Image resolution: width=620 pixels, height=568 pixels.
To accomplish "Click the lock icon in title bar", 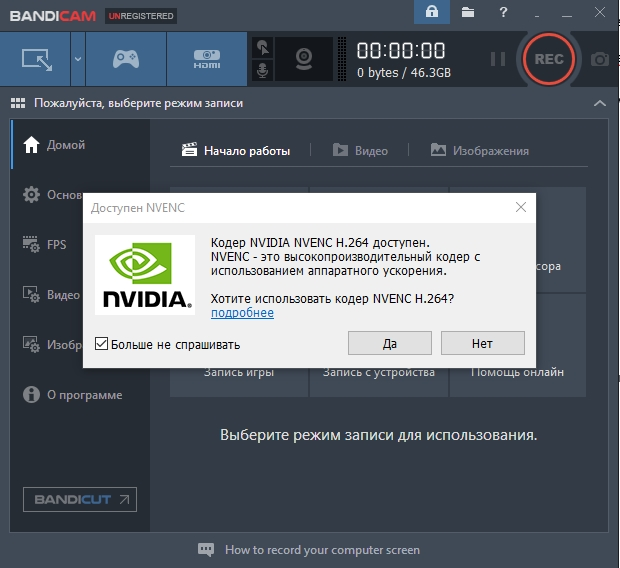I will click(x=432, y=12).
